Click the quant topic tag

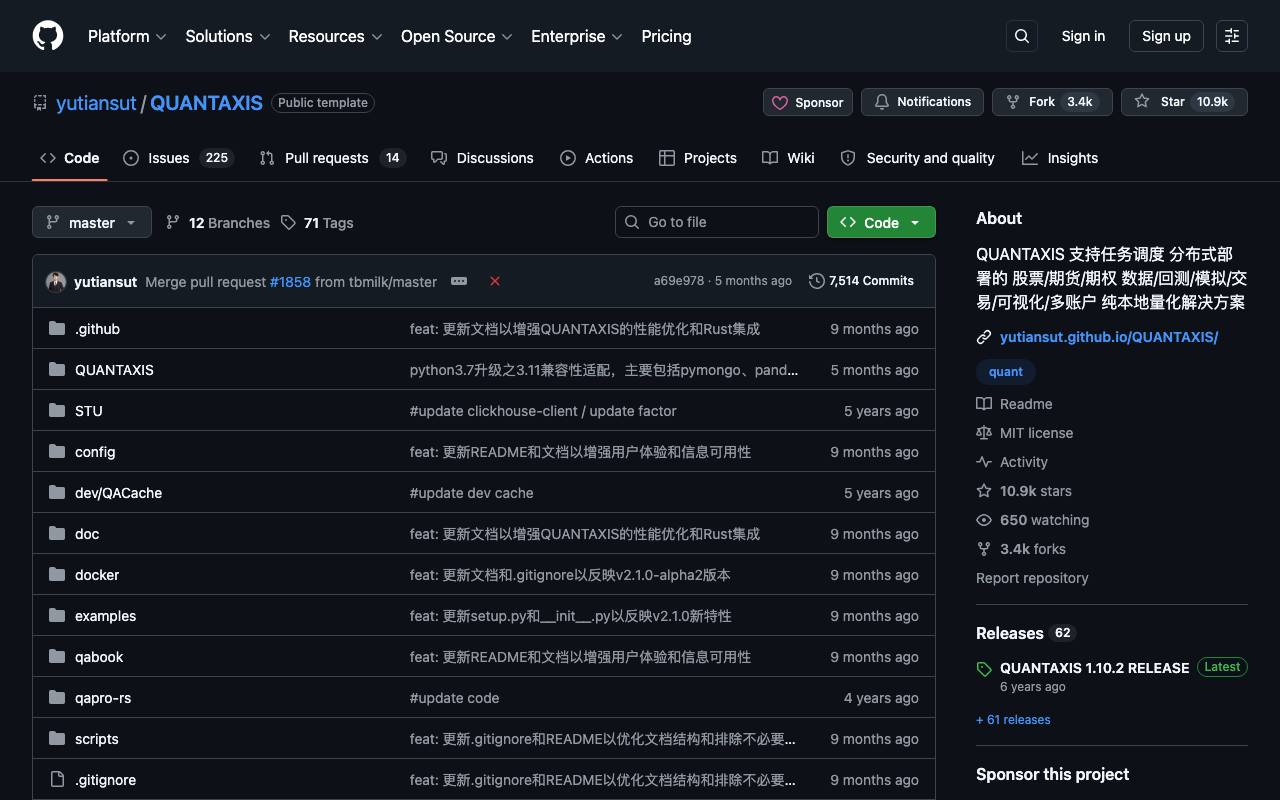click(x=1006, y=372)
